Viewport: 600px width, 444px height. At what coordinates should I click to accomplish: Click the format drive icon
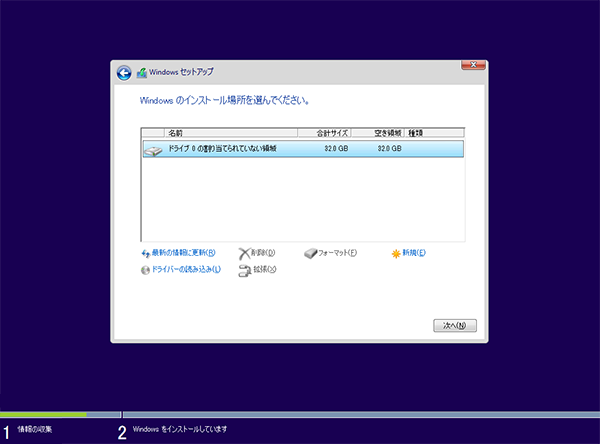(311, 253)
